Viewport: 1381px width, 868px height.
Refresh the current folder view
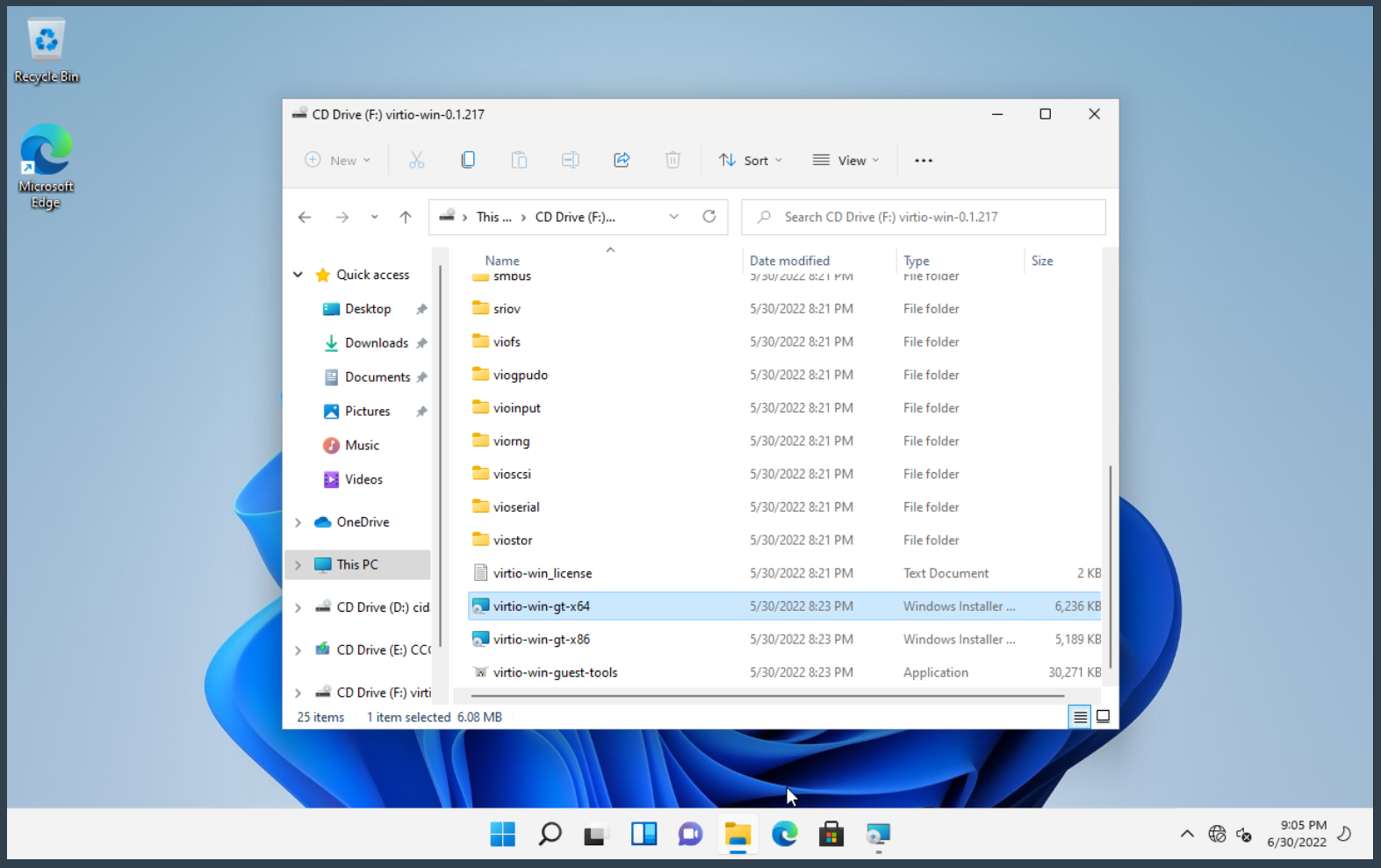coord(709,217)
